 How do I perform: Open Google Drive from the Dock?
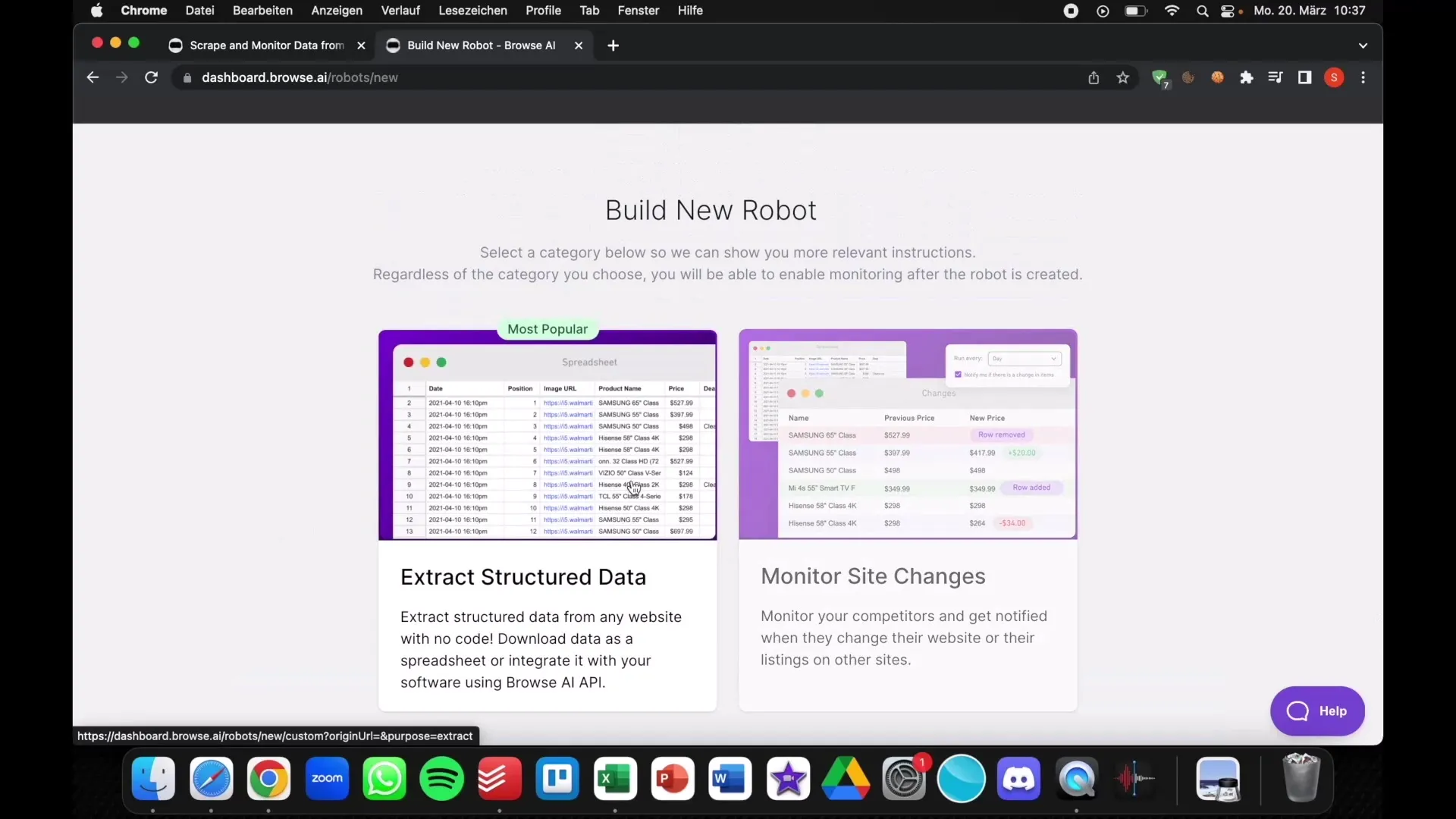[x=846, y=779]
